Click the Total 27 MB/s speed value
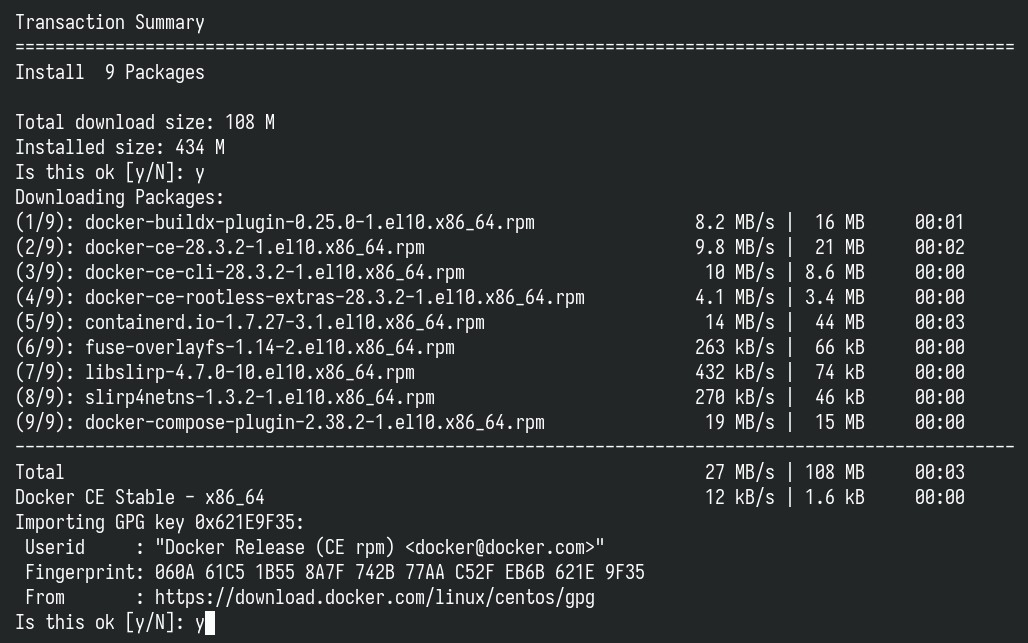The height and width of the screenshot is (643, 1028). (740, 473)
